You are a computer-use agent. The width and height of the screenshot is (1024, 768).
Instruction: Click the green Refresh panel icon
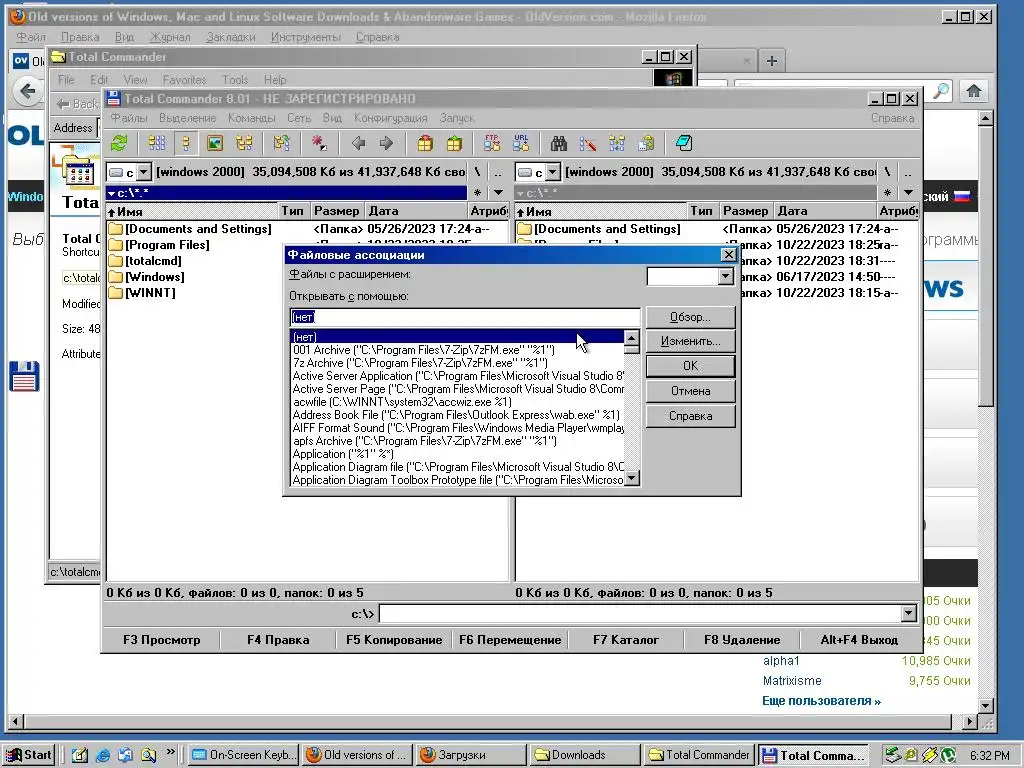point(120,143)
